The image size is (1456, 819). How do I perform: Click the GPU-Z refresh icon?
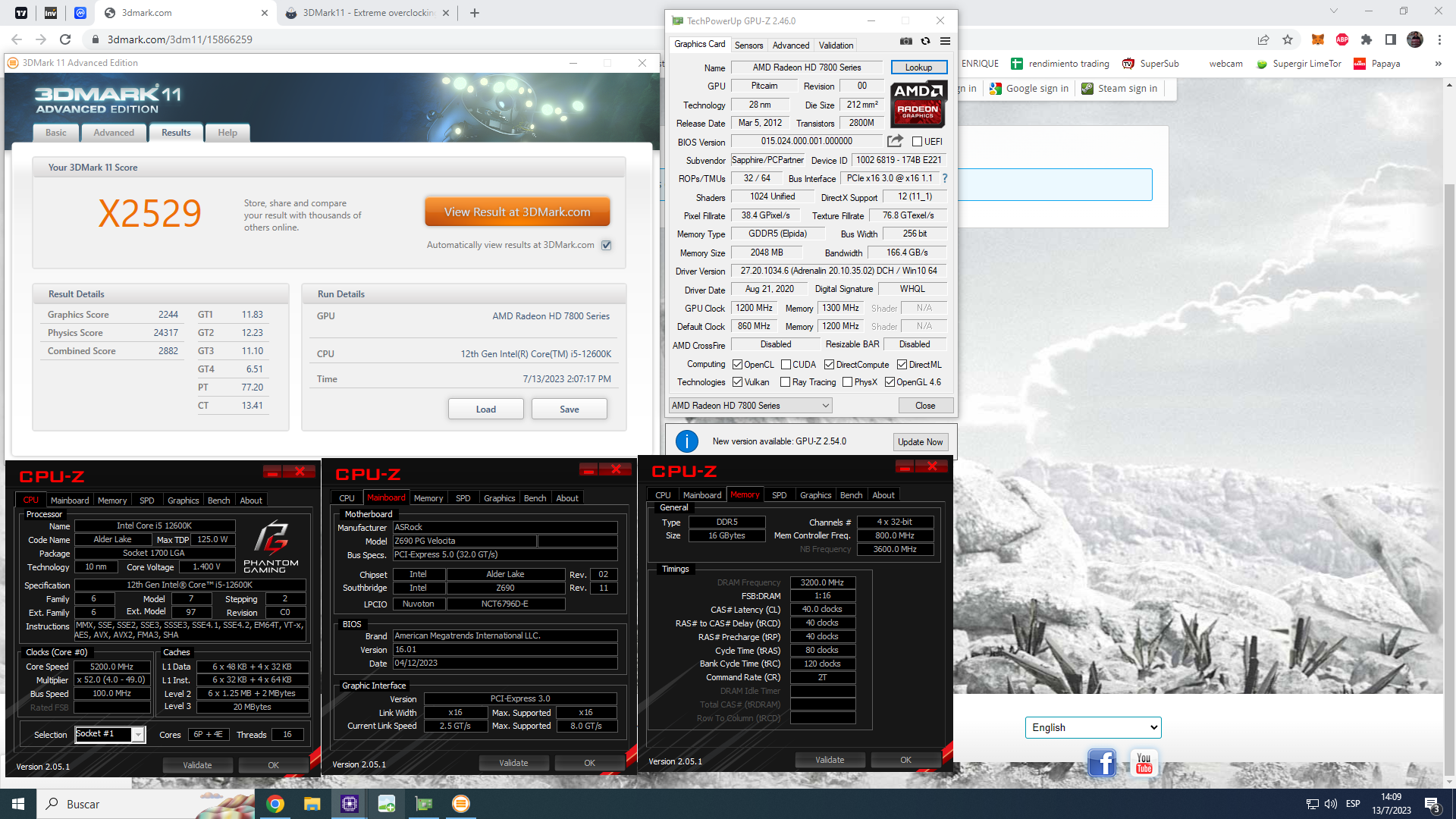pyautogui.click(x=925, y=41)
